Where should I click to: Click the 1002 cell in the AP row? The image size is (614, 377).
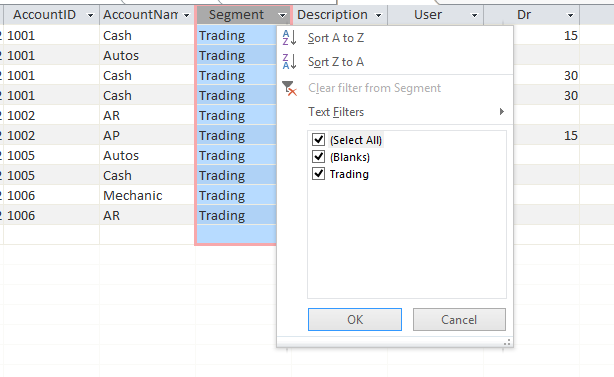(x=51, y=135)
